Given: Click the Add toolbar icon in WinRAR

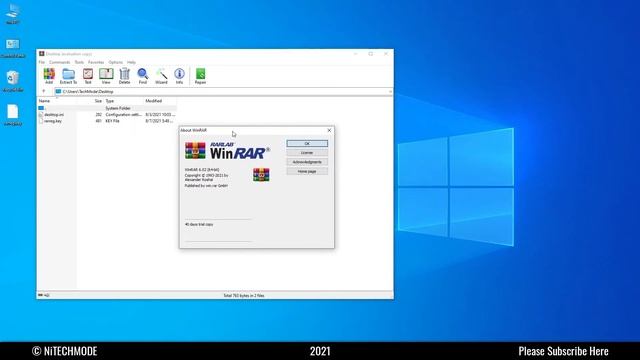Looking at the screenshot, I should pyautogui.click(x=49, y=76).
